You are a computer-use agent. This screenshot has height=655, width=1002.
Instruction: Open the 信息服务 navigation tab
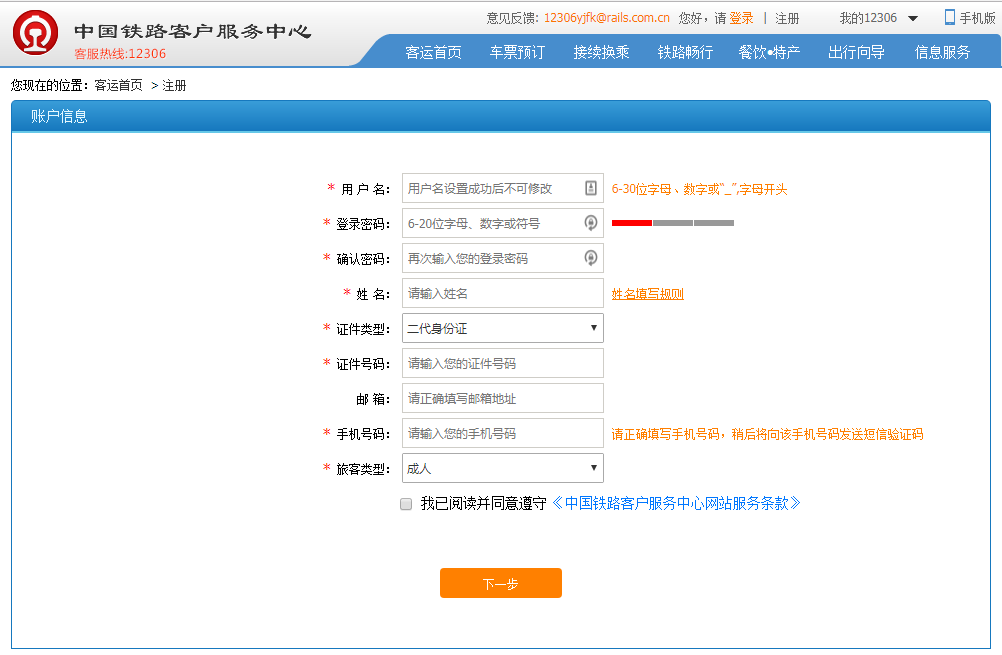[942, 52]
